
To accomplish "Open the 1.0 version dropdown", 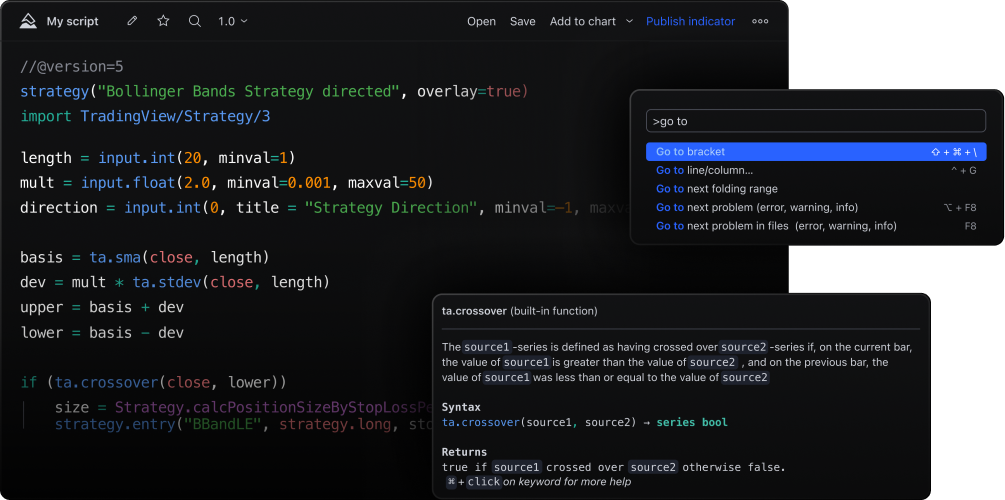I will [x=233, y=21].
